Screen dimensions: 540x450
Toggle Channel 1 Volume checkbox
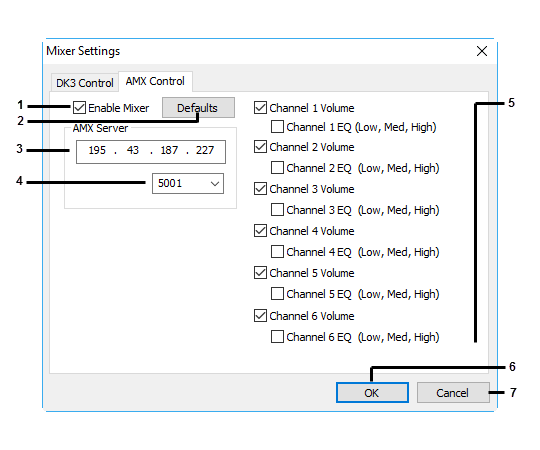(x=260, y=108)
